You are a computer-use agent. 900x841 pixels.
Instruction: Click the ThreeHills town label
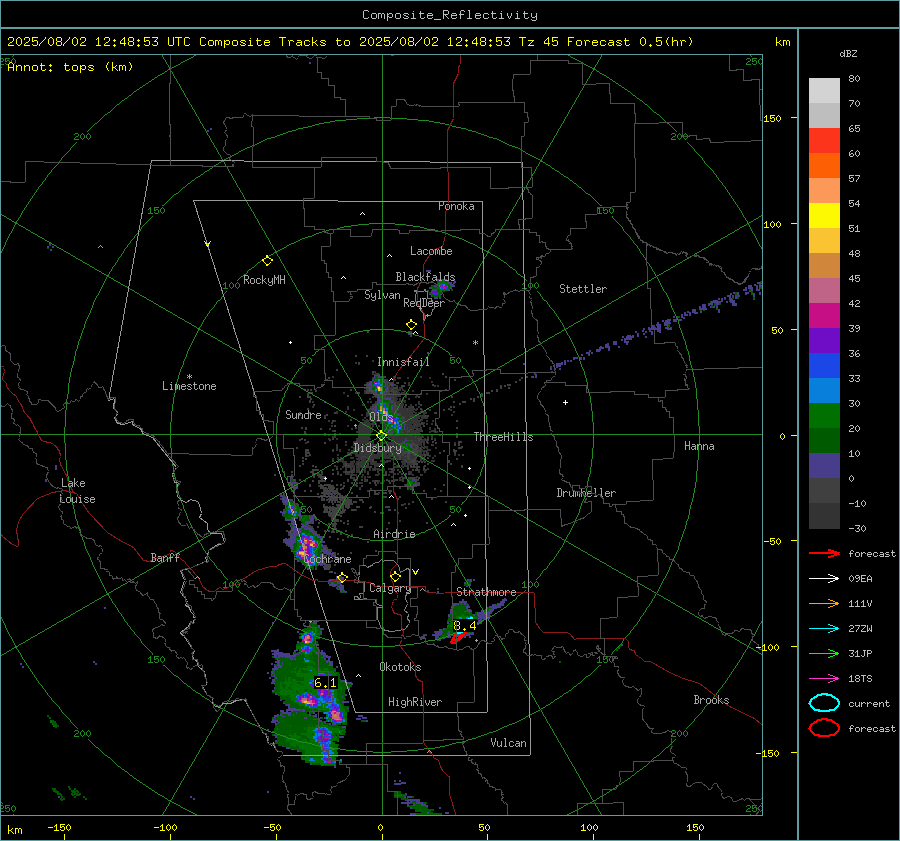pos(503,437)
